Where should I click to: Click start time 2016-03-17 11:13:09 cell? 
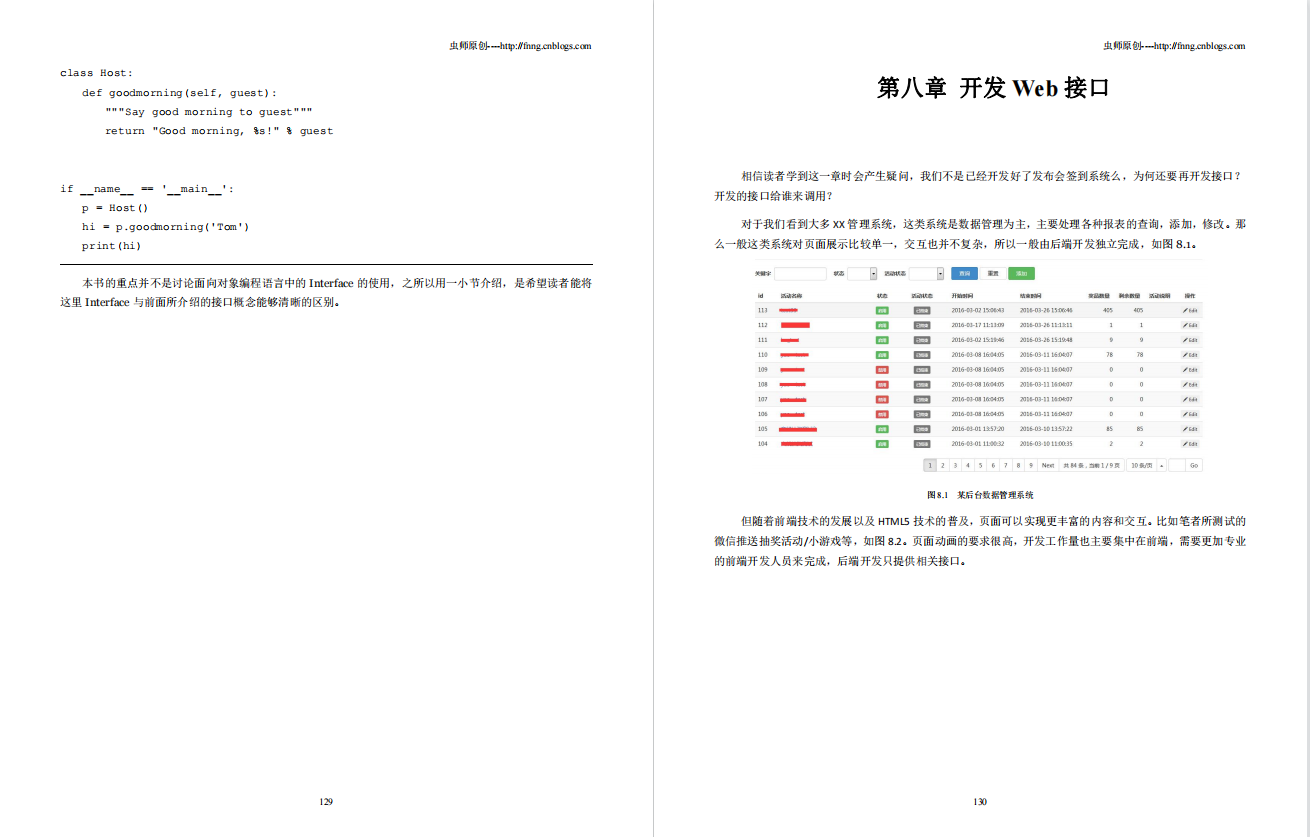click(x=978, y=325)
